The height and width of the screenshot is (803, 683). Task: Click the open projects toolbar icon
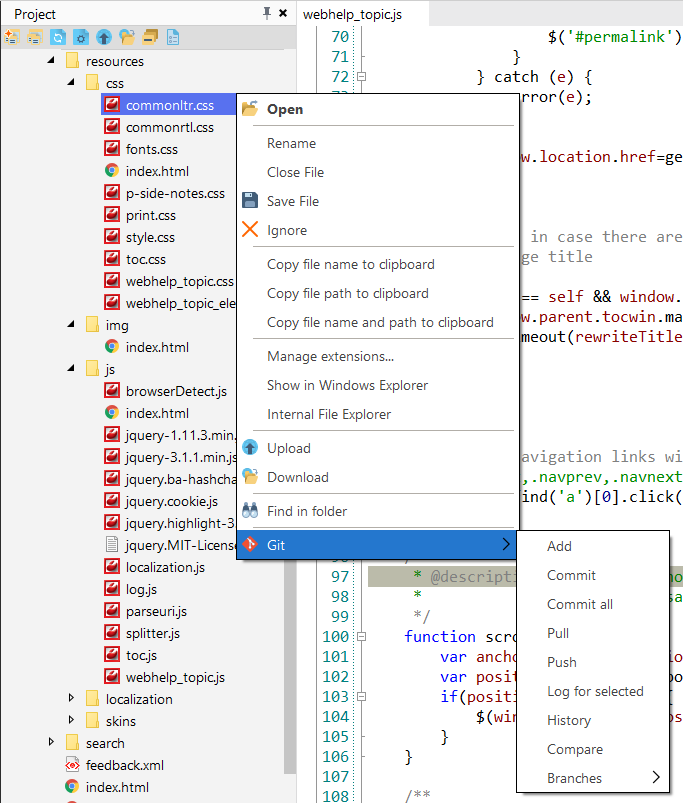35,37
